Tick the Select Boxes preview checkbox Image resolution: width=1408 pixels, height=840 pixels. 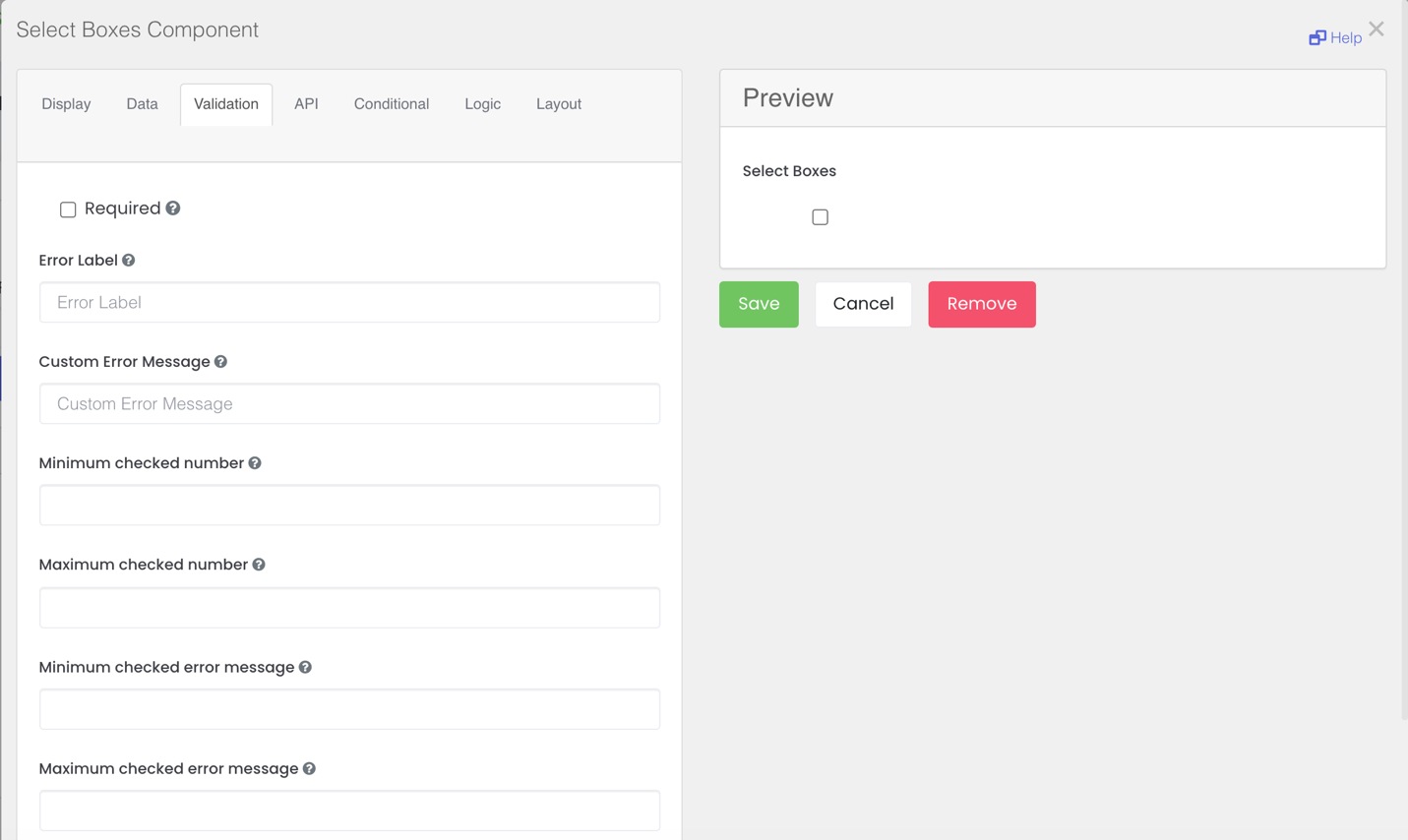click(820, 217)
